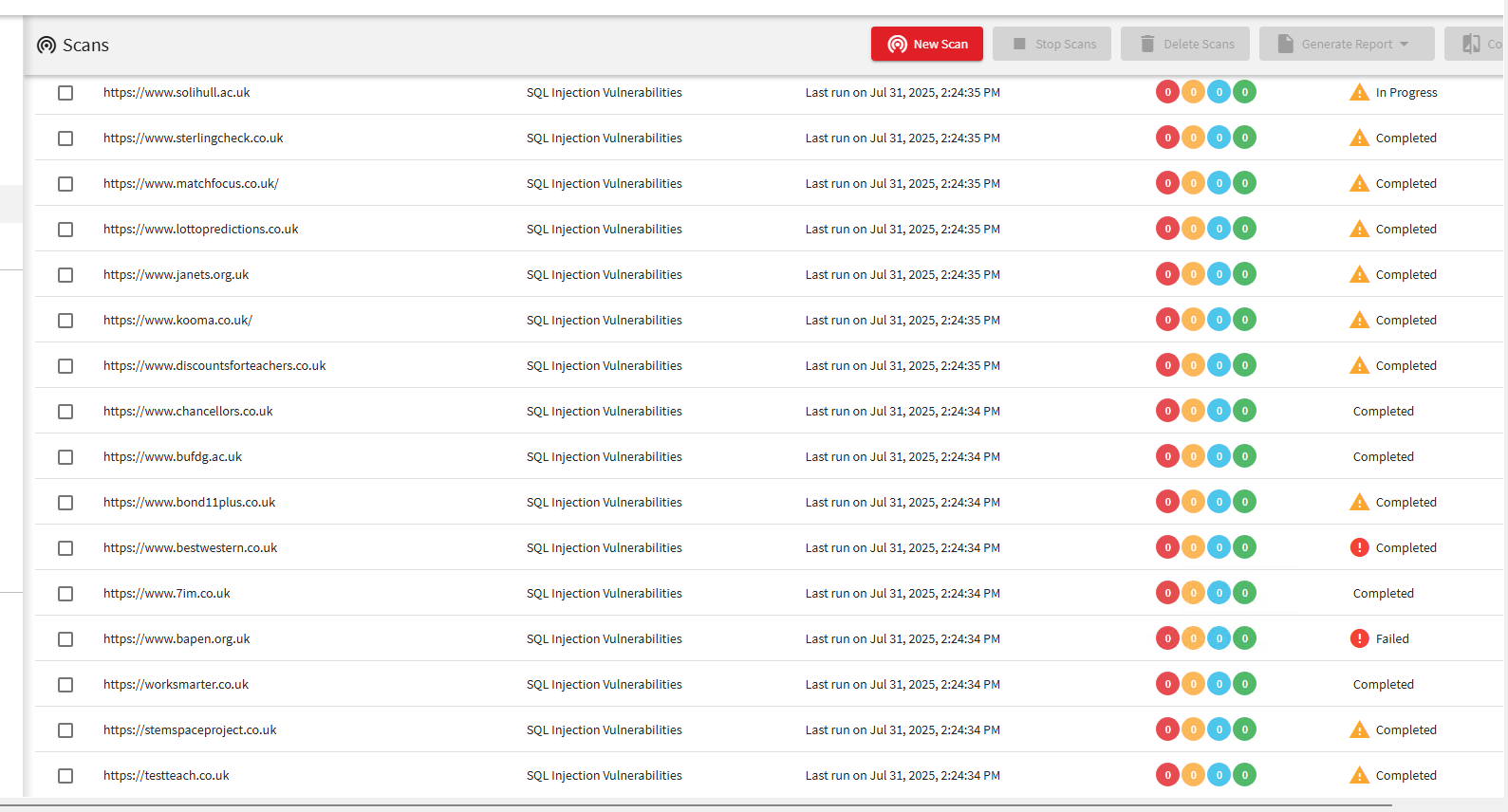Click Last run date in kooma.co.uk row
The width and height of the screenshot is (1508, 812).
[x=903, y=320]
